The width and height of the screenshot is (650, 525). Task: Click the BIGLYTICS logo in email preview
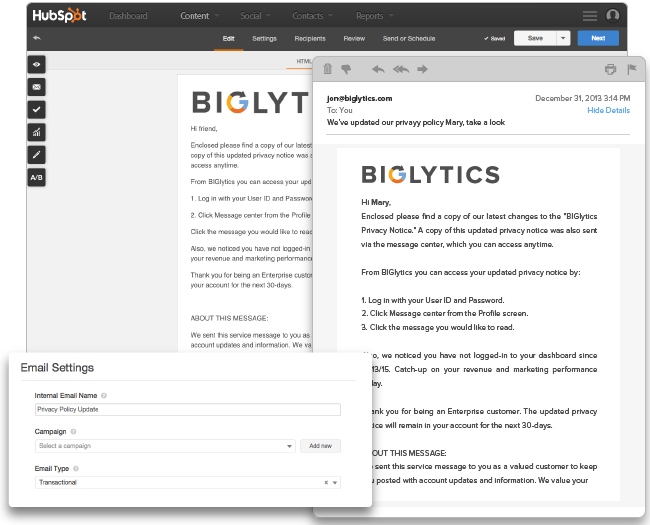pyautogui.click(x=430, y=175)
